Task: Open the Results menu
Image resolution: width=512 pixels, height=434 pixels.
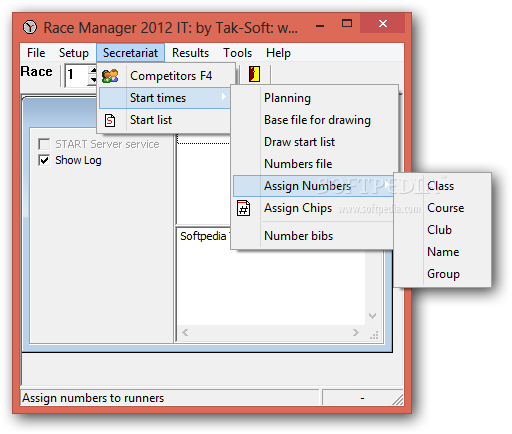Action: (190, 53)
